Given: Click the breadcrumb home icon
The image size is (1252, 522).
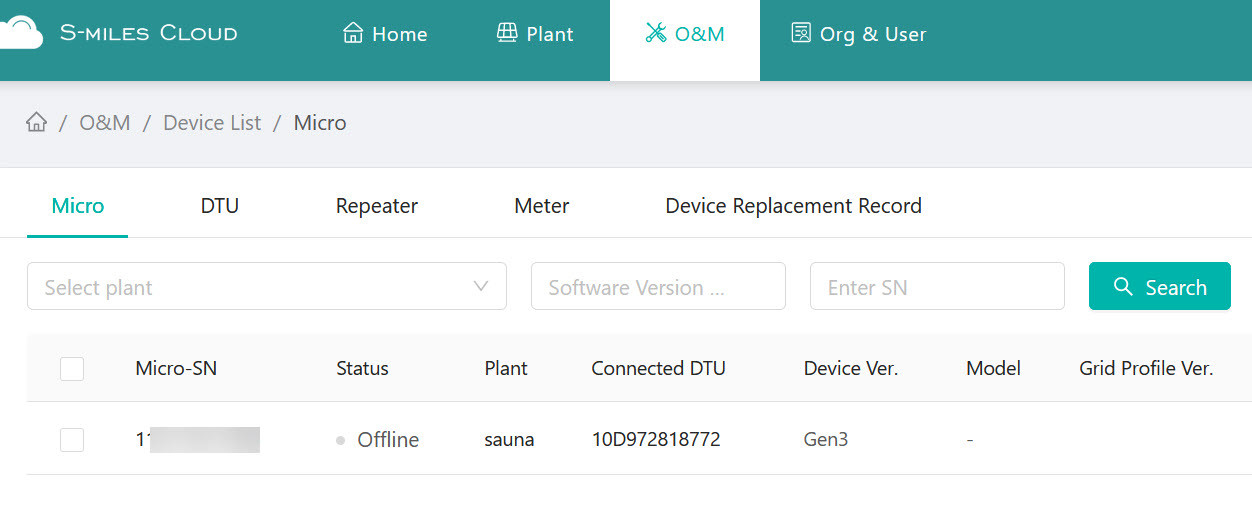Looking at the screenshot, I should 37,123.
